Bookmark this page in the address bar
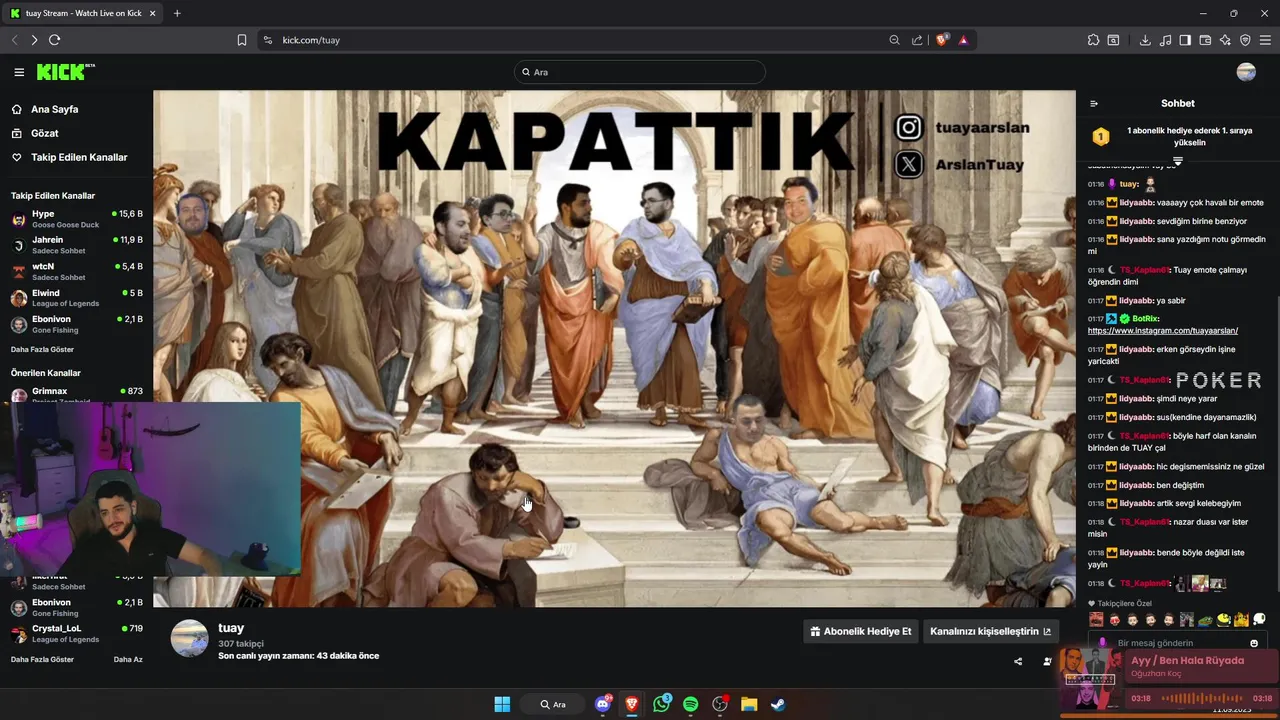Screen dimensions: 1280x720 coord(242,40)
